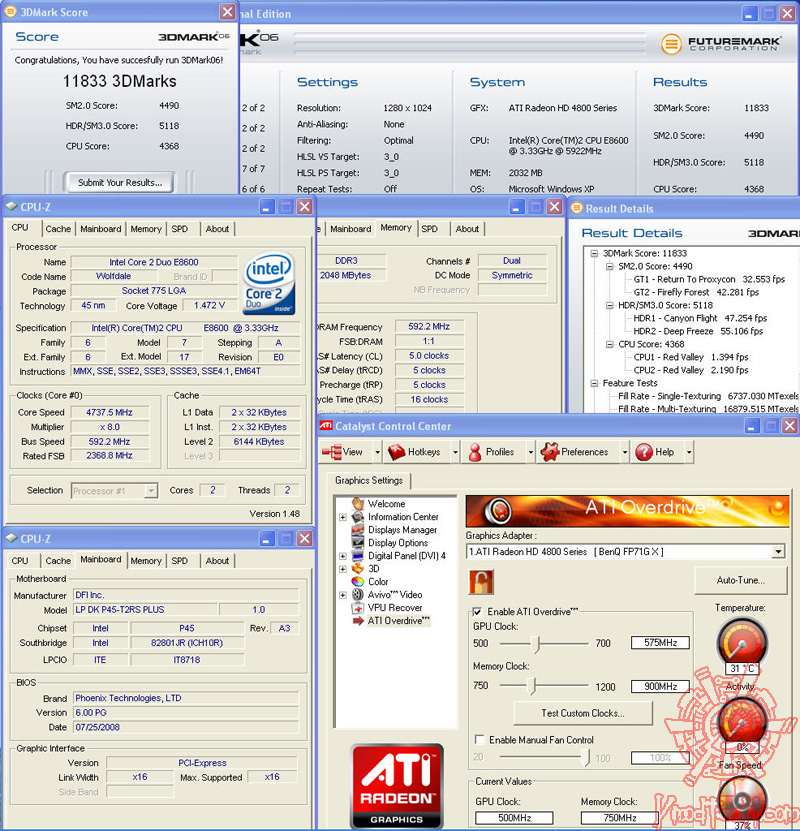Click the Catalyst Control Center title ATI icon
This screenshot has height=831, width=800.
click(326, 426)
